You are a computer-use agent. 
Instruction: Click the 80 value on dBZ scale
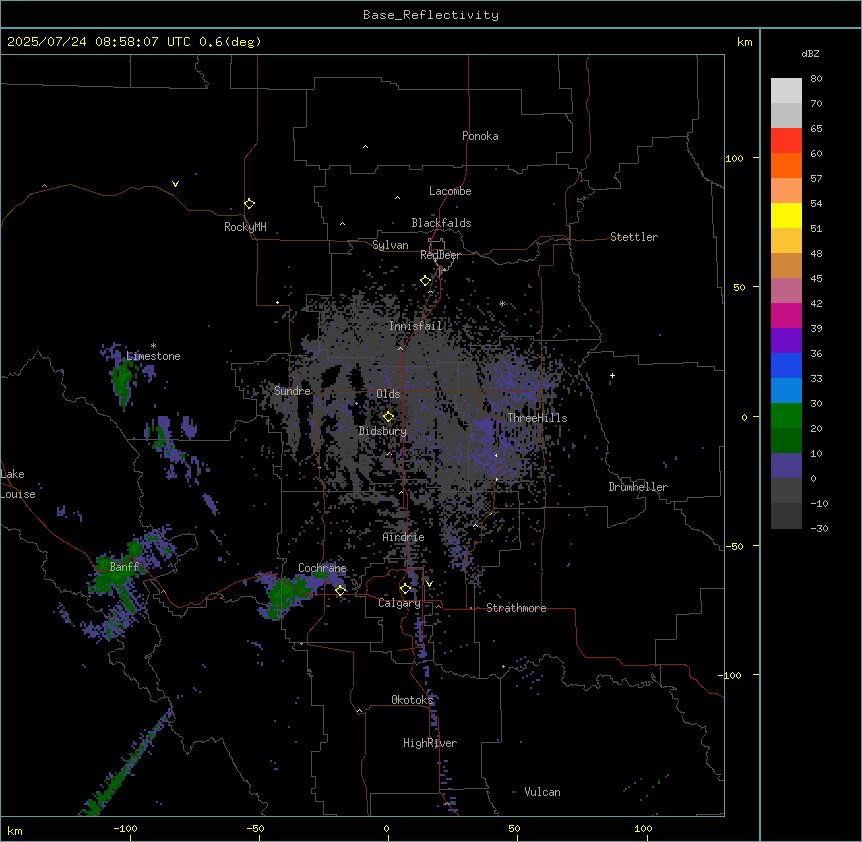coord(816,79)
